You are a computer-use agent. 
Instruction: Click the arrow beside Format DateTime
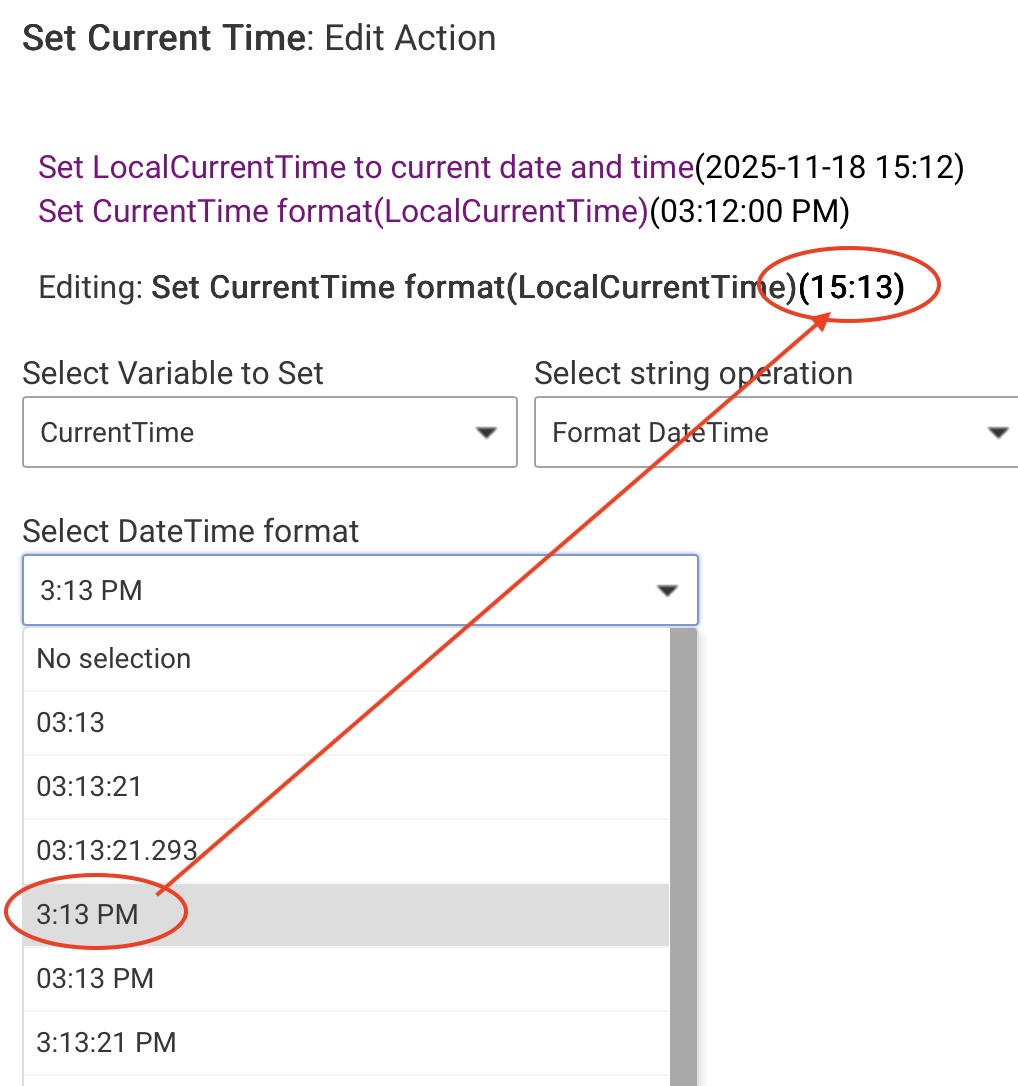click(997, 433)
